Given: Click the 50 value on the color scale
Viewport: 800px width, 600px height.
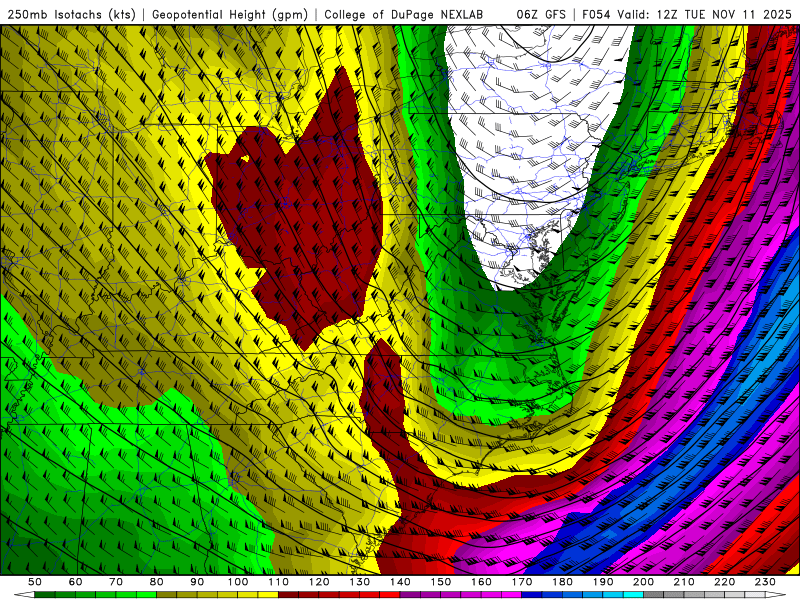Looking at the screenshot, I should (35, 582).
